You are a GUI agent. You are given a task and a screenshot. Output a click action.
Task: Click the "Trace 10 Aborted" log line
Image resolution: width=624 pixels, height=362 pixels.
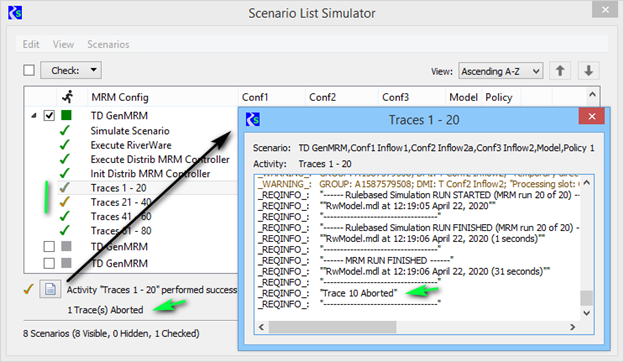click(359, 293)
